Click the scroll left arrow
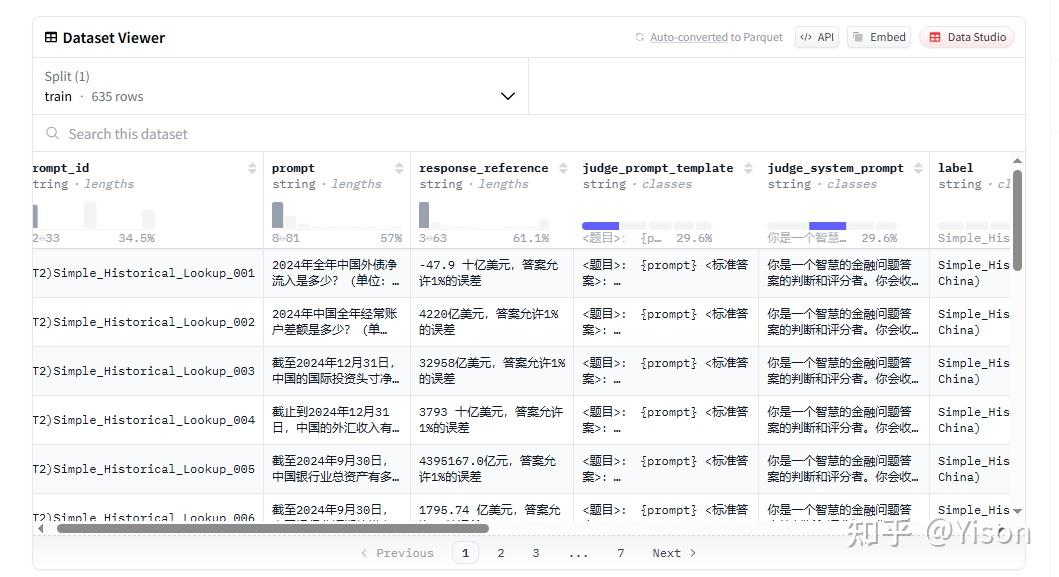 coord(41,528)
